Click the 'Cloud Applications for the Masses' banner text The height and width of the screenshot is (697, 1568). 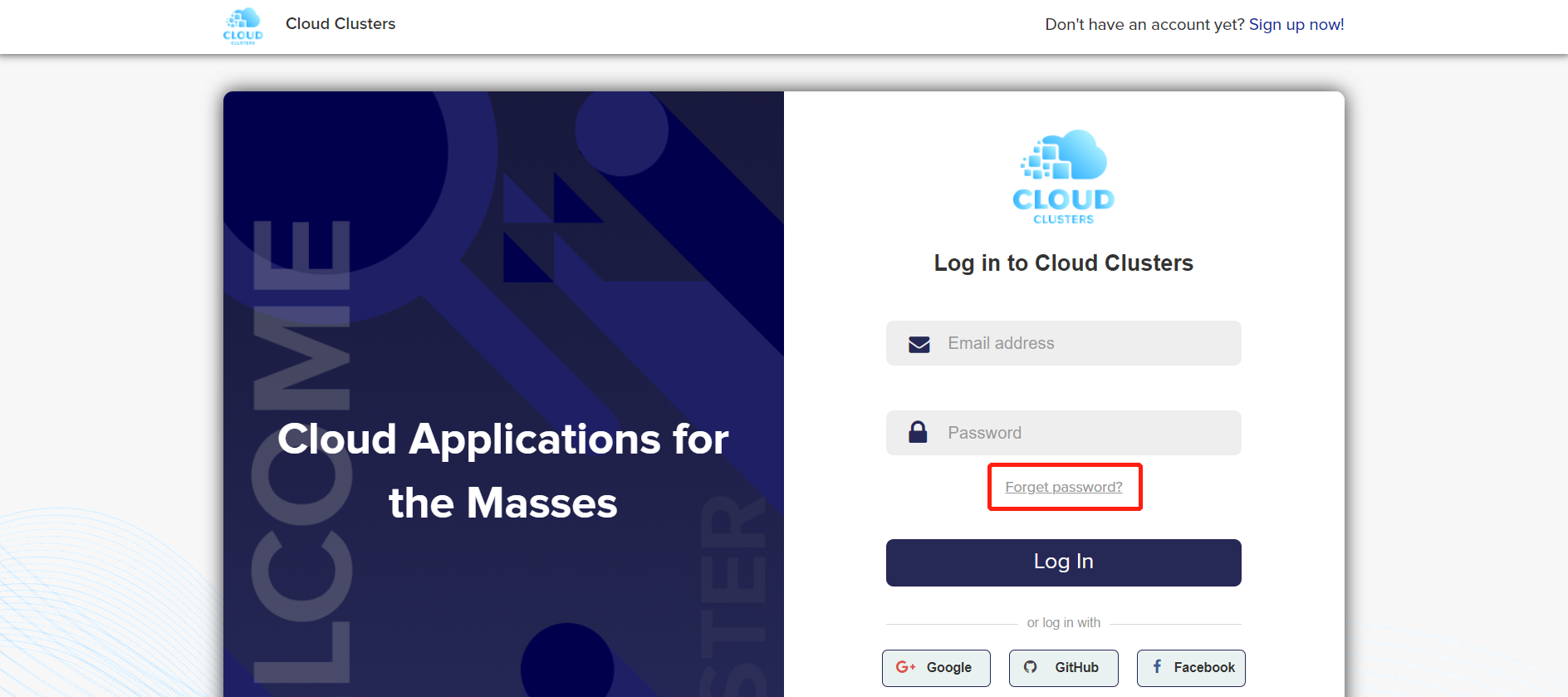point(503,470)
